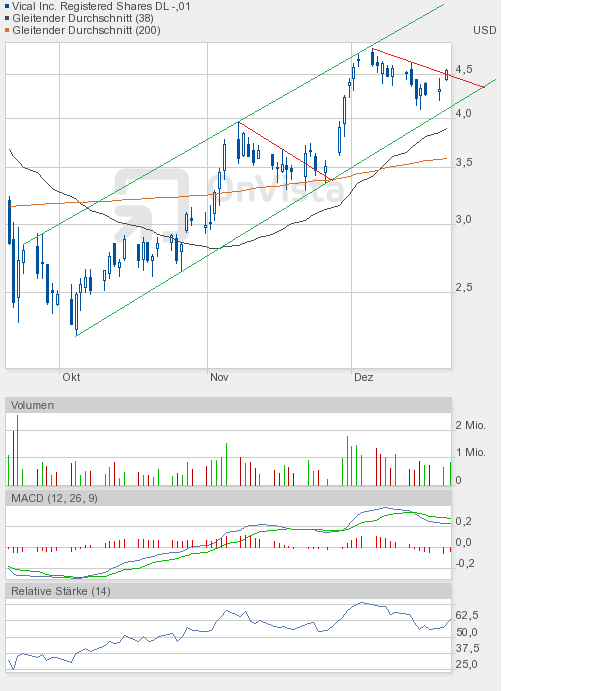
Task: Click the tallest green volume bar in September
Action: coord(18,450)
